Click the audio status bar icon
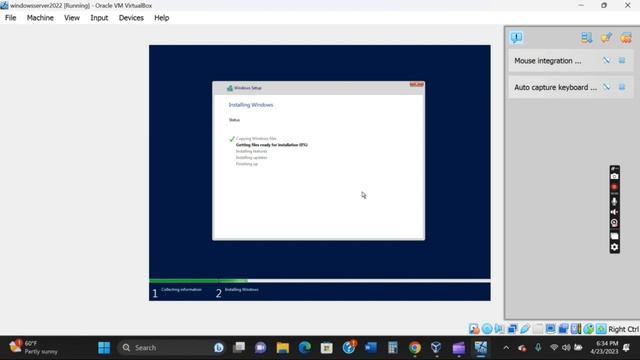The image size is (640, 360). [x=499, y=329]
